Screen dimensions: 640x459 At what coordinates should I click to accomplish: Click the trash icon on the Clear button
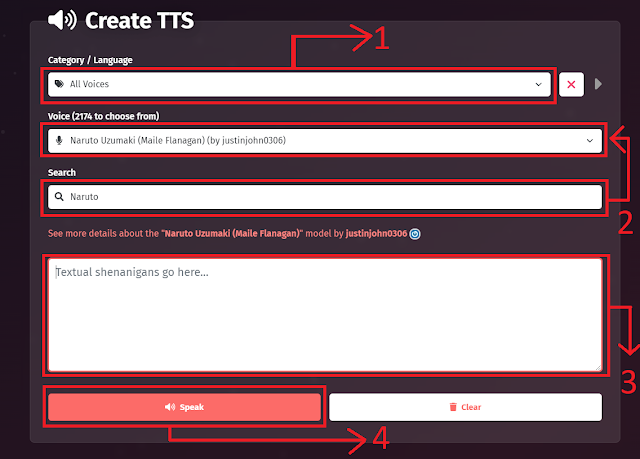coord(453,407)
